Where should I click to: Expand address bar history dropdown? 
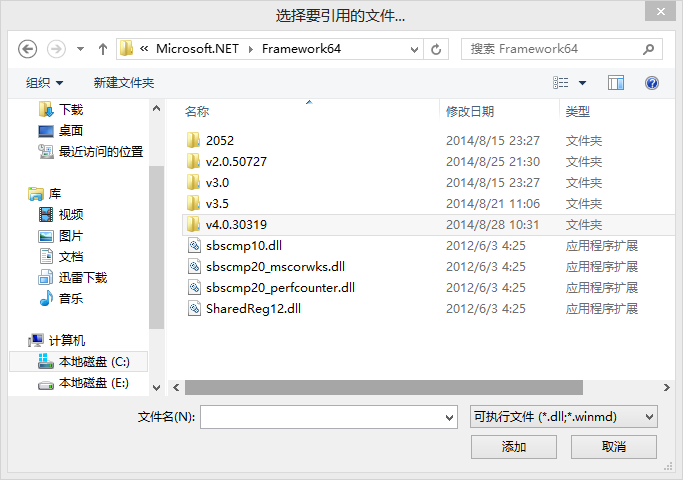tap(414, 50)
